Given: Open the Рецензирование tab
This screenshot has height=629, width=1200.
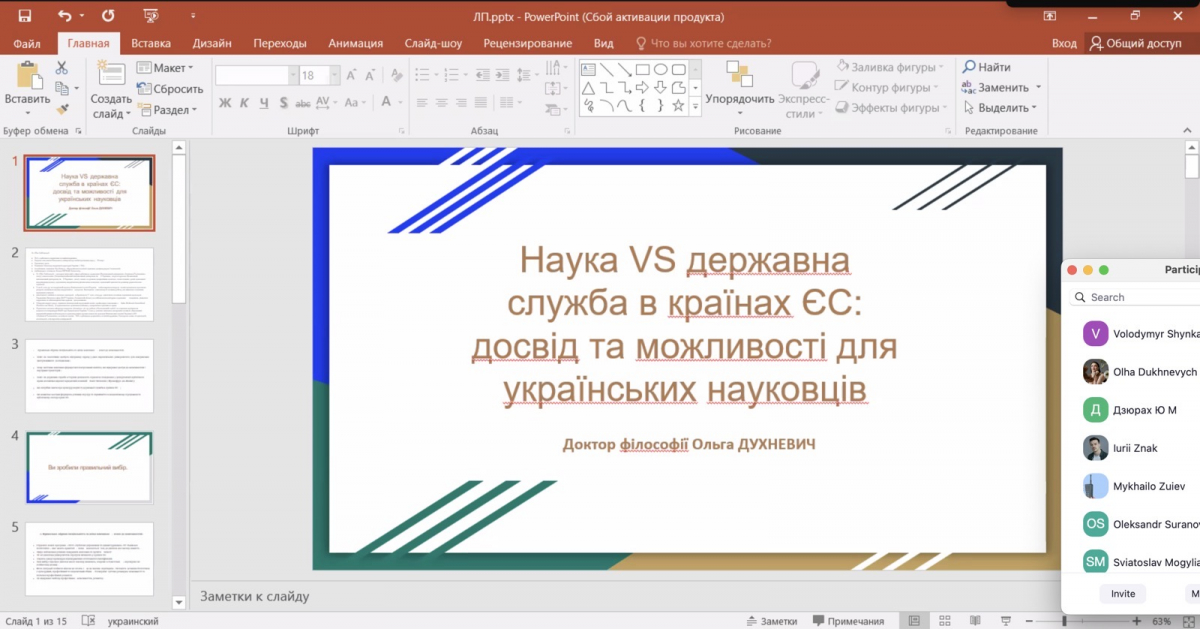Looking at the screenshot, I should pos(529,43).
